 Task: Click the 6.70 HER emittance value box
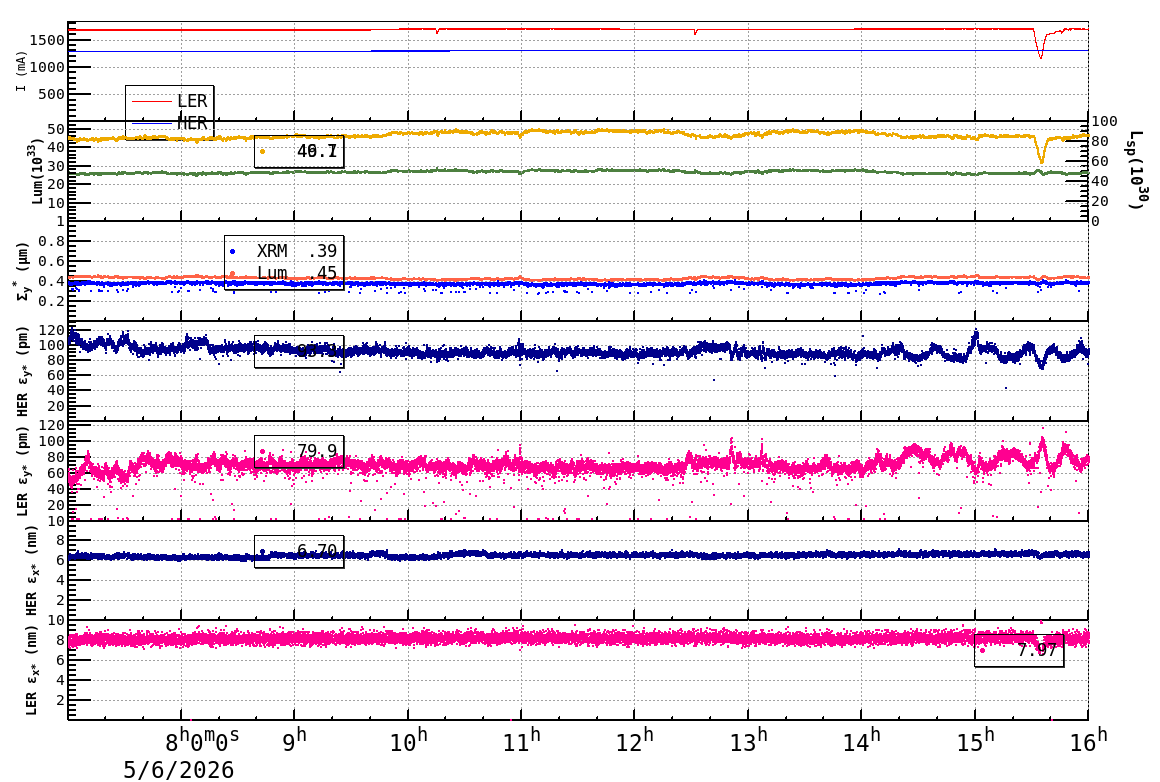[x=299, y=551]
